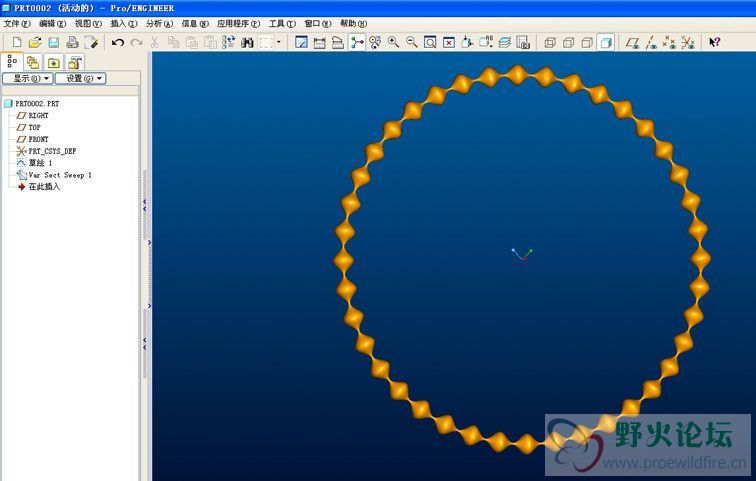Screen dimensions: 756x481
Task: Switch to wireframe display mode
Action: [x=550, y=42]
